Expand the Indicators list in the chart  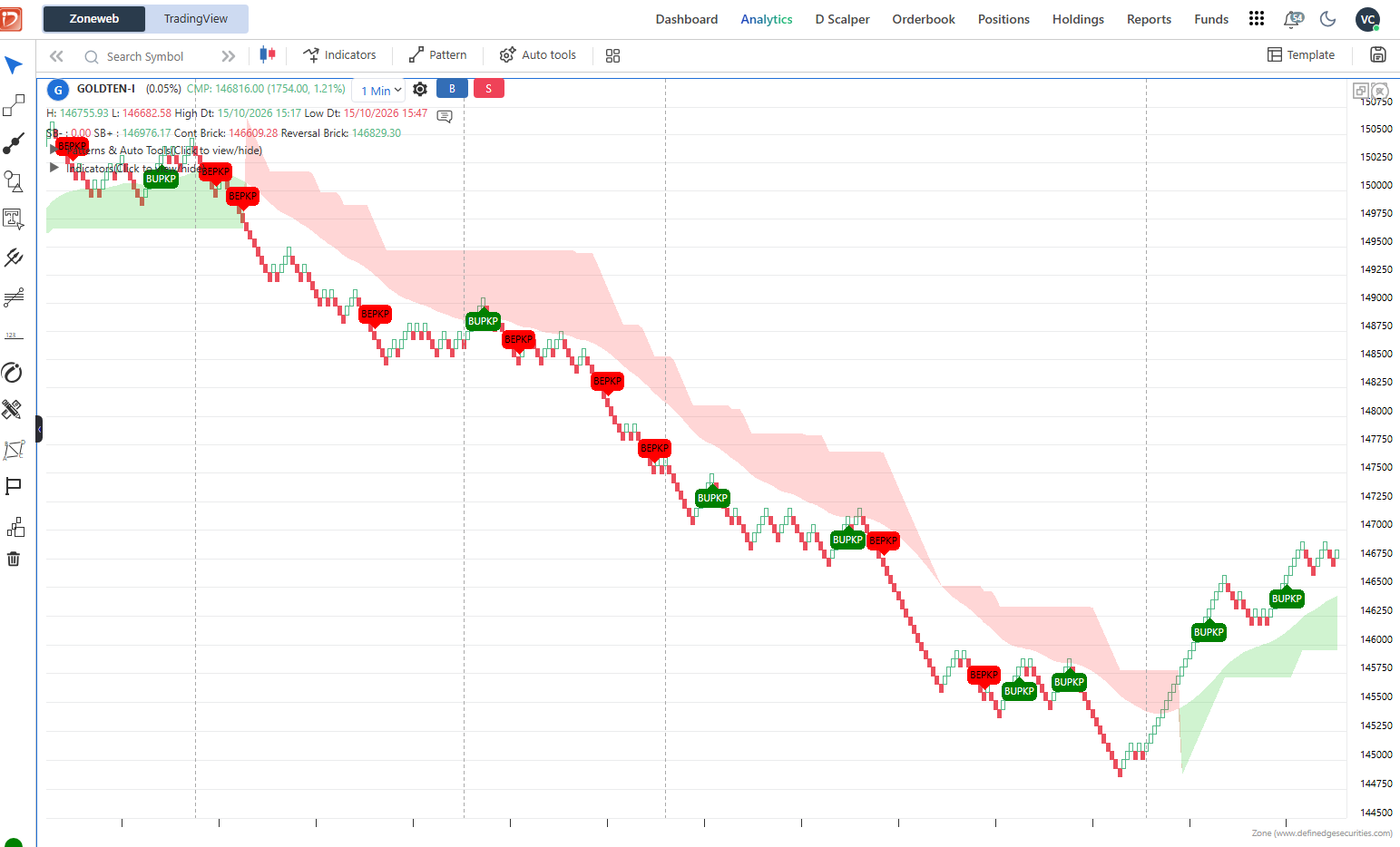click(54, 168)
